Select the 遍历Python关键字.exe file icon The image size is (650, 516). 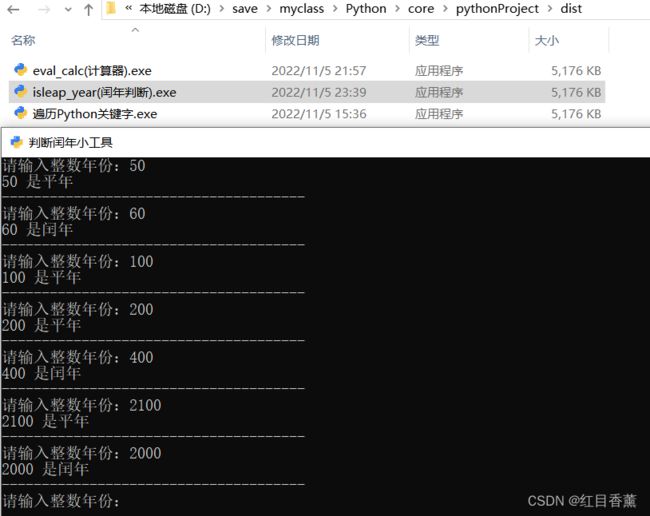20,113
